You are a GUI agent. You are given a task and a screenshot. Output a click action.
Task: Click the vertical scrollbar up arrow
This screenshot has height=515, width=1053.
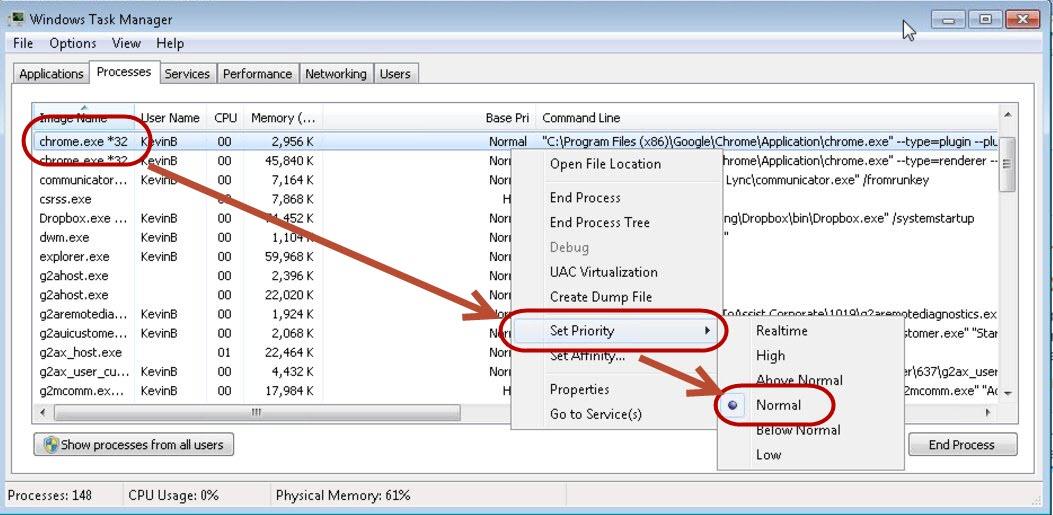coord(1007,115)
